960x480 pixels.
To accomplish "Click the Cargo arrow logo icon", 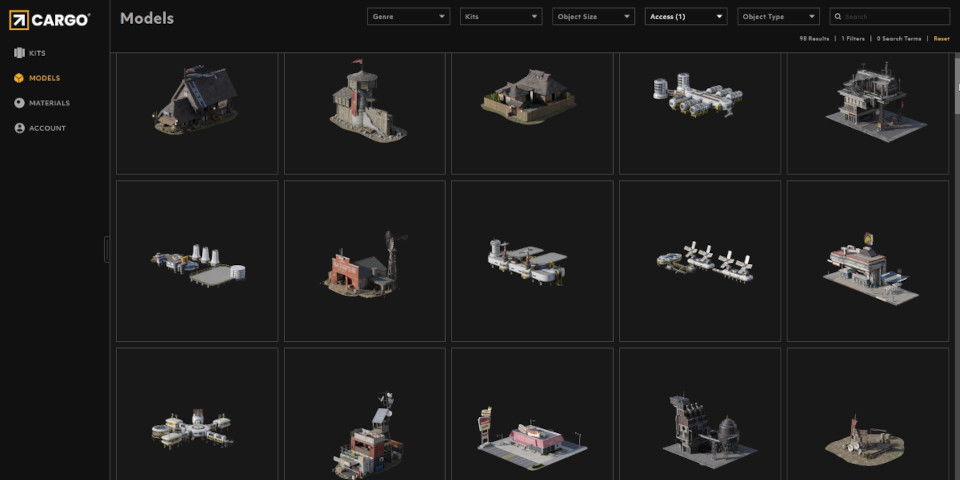I will (x=20, y=19).
